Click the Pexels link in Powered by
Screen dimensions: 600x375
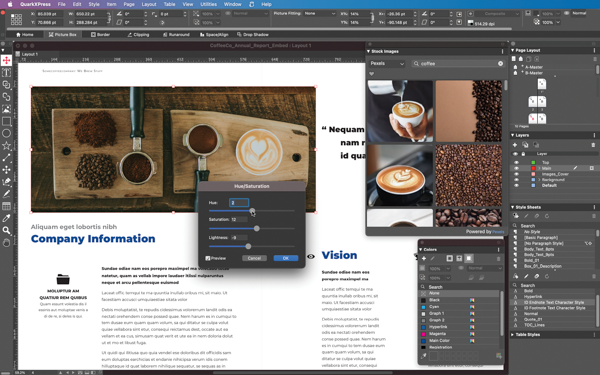(x=498, y=232)
